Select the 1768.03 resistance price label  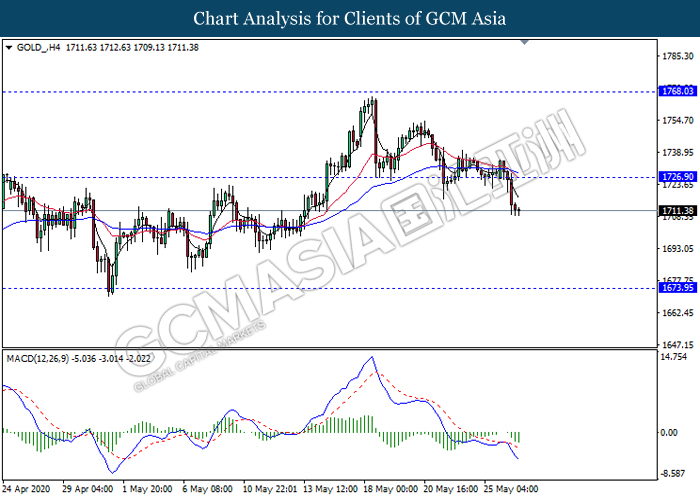(678, 92)
